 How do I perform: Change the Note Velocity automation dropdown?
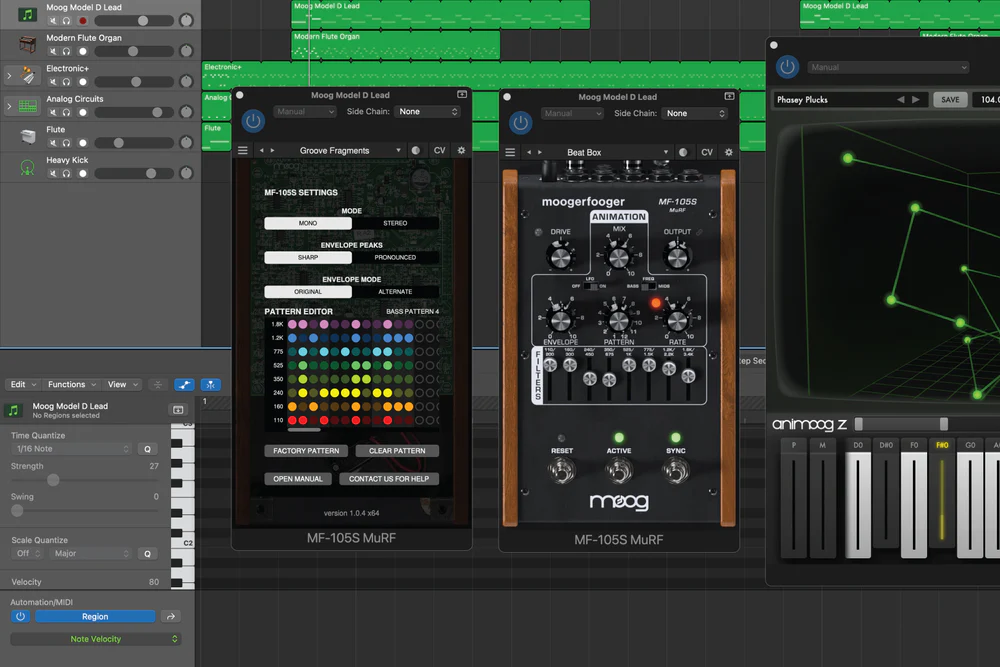[96, 638]
